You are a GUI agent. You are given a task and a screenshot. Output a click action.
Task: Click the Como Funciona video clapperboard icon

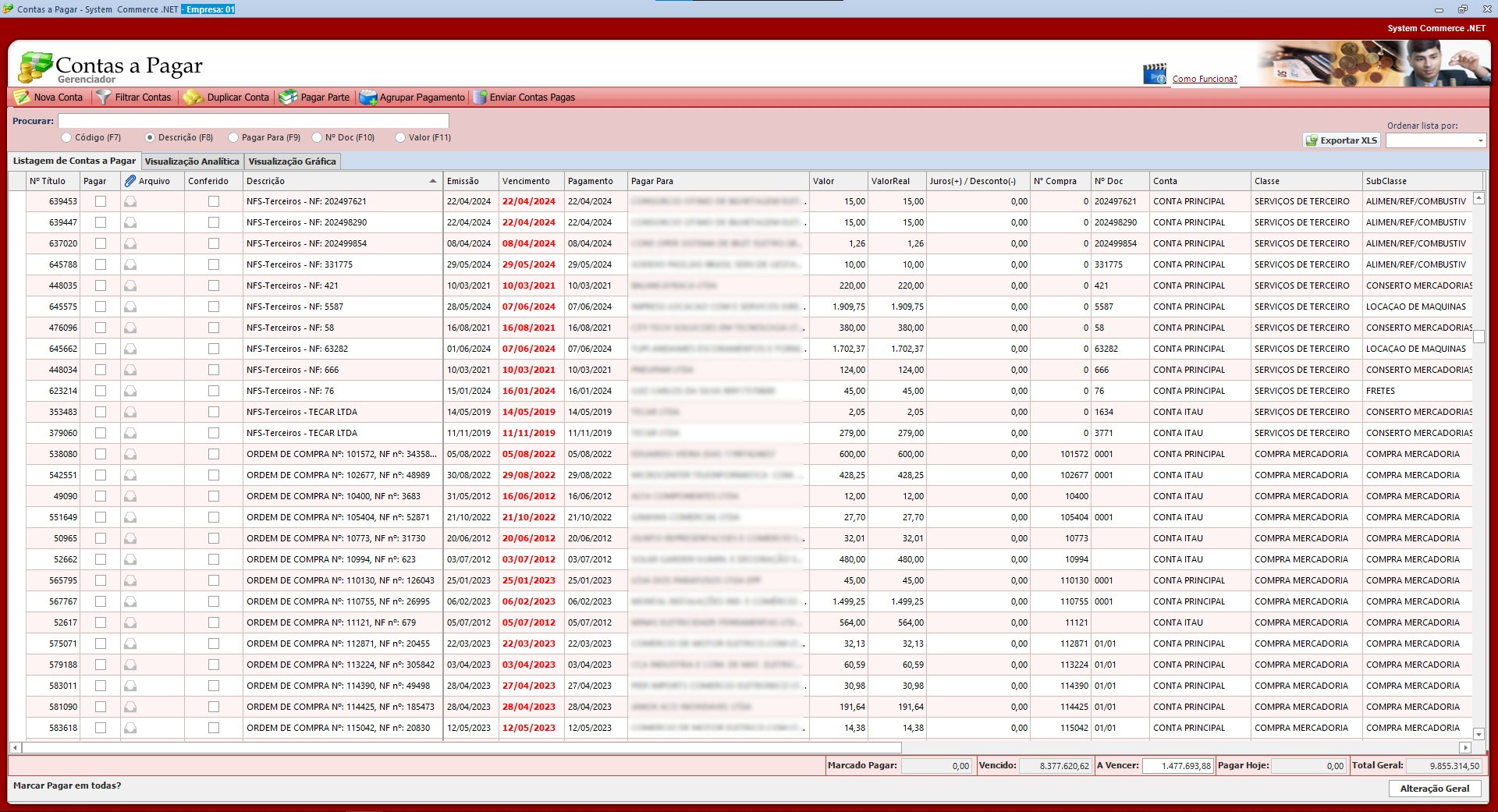[1154, 75]
